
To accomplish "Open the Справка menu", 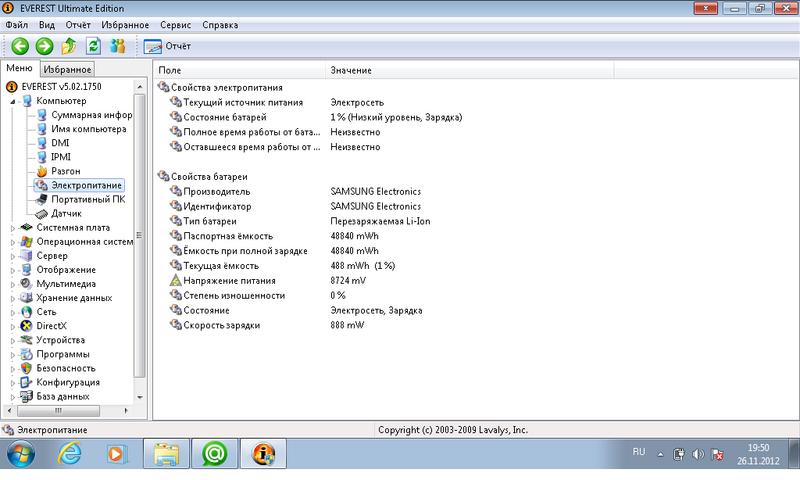I will [x=220, y=25].
